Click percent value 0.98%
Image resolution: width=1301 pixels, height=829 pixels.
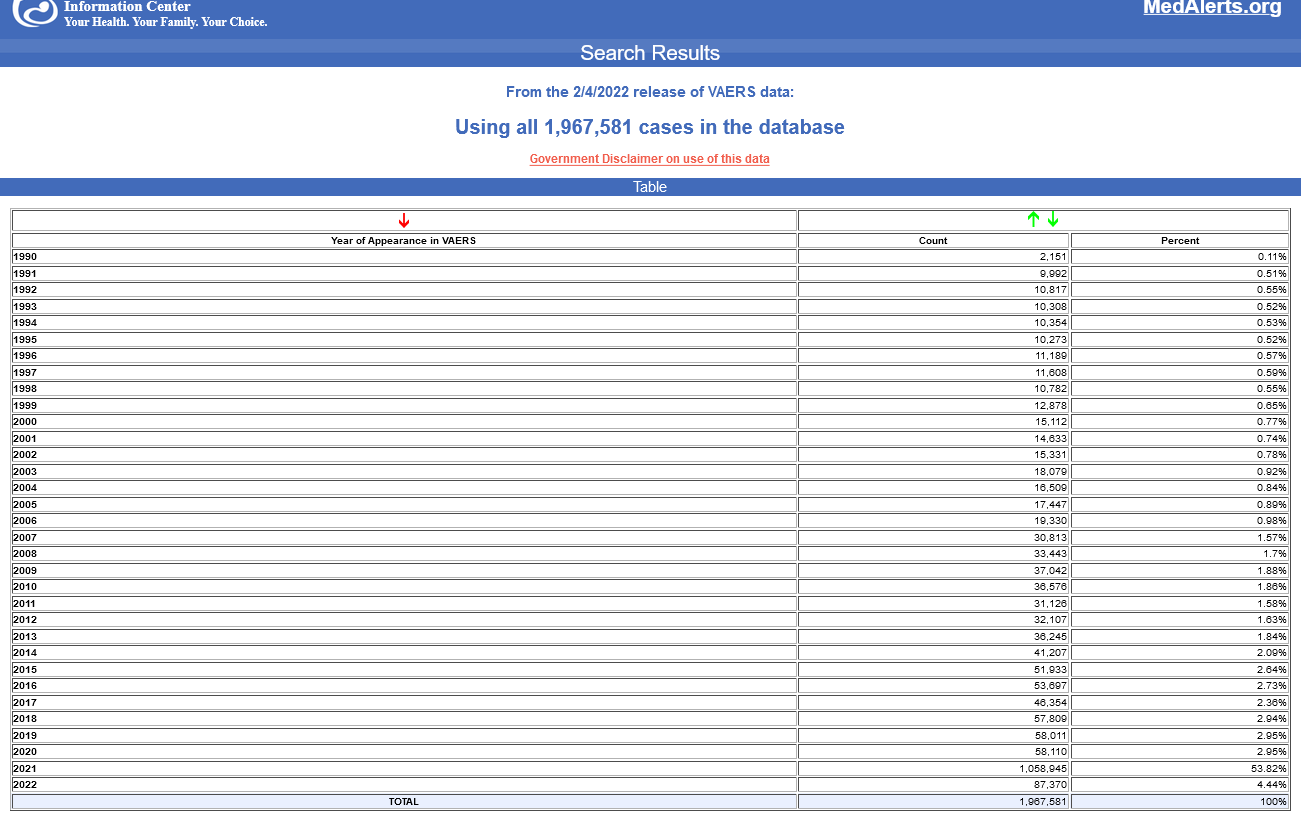pyautogui.click(x=1272, y=521)
